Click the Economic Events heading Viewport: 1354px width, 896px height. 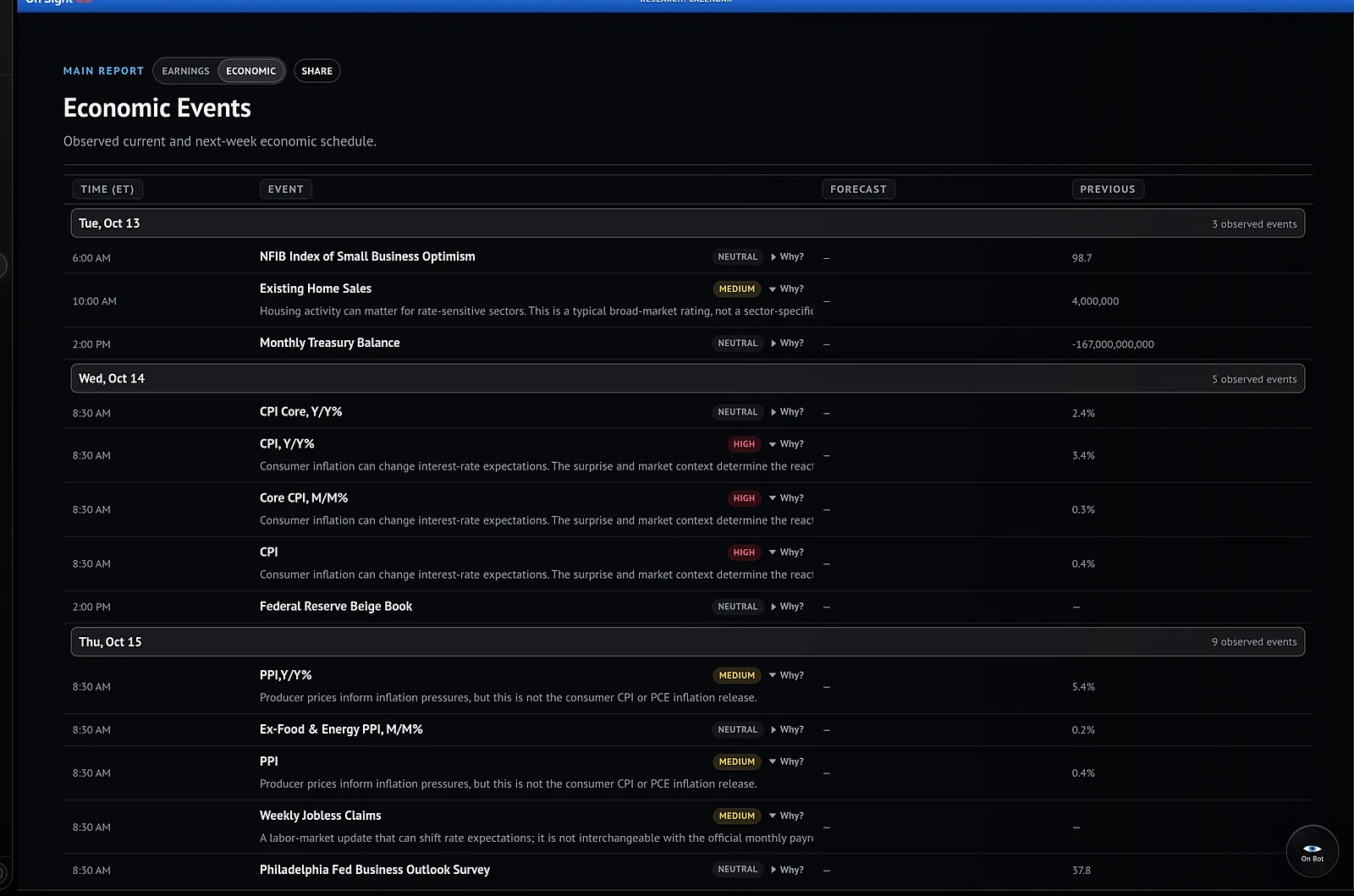pos(157,108)
